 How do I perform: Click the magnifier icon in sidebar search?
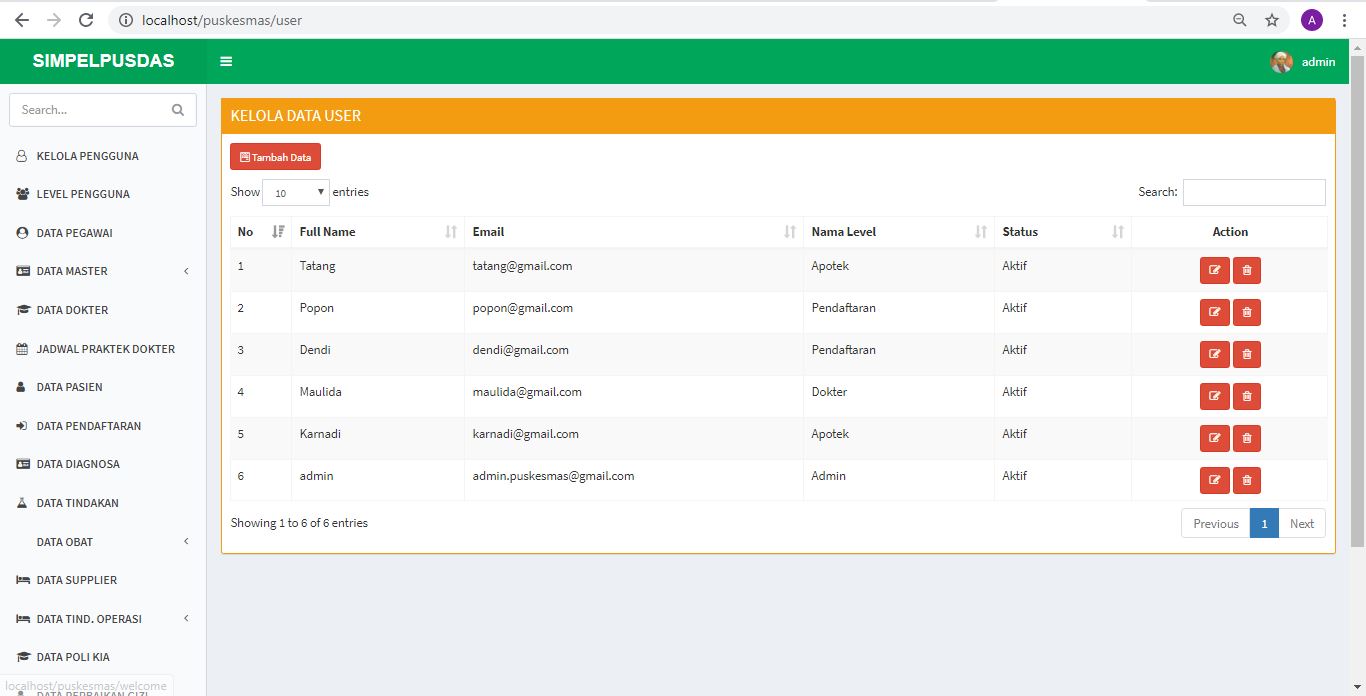tap(178, 110)
